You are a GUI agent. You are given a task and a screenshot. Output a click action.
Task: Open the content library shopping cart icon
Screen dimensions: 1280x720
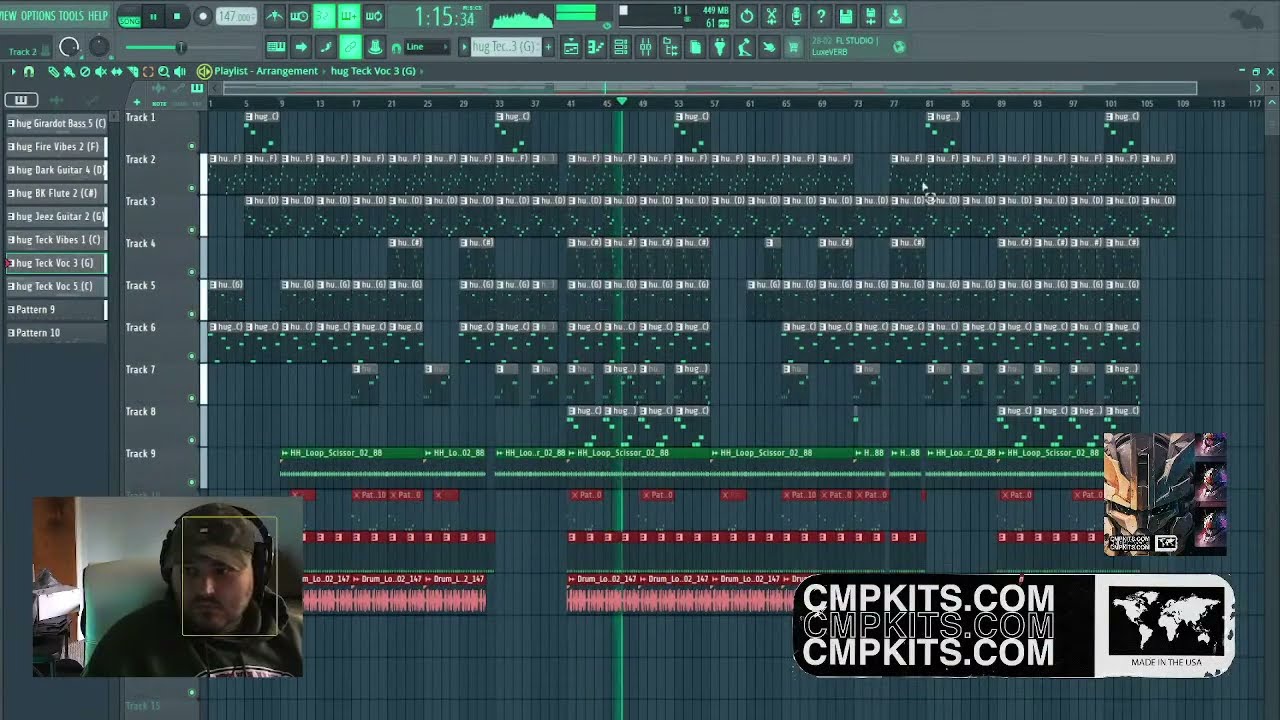pos(793,47)
